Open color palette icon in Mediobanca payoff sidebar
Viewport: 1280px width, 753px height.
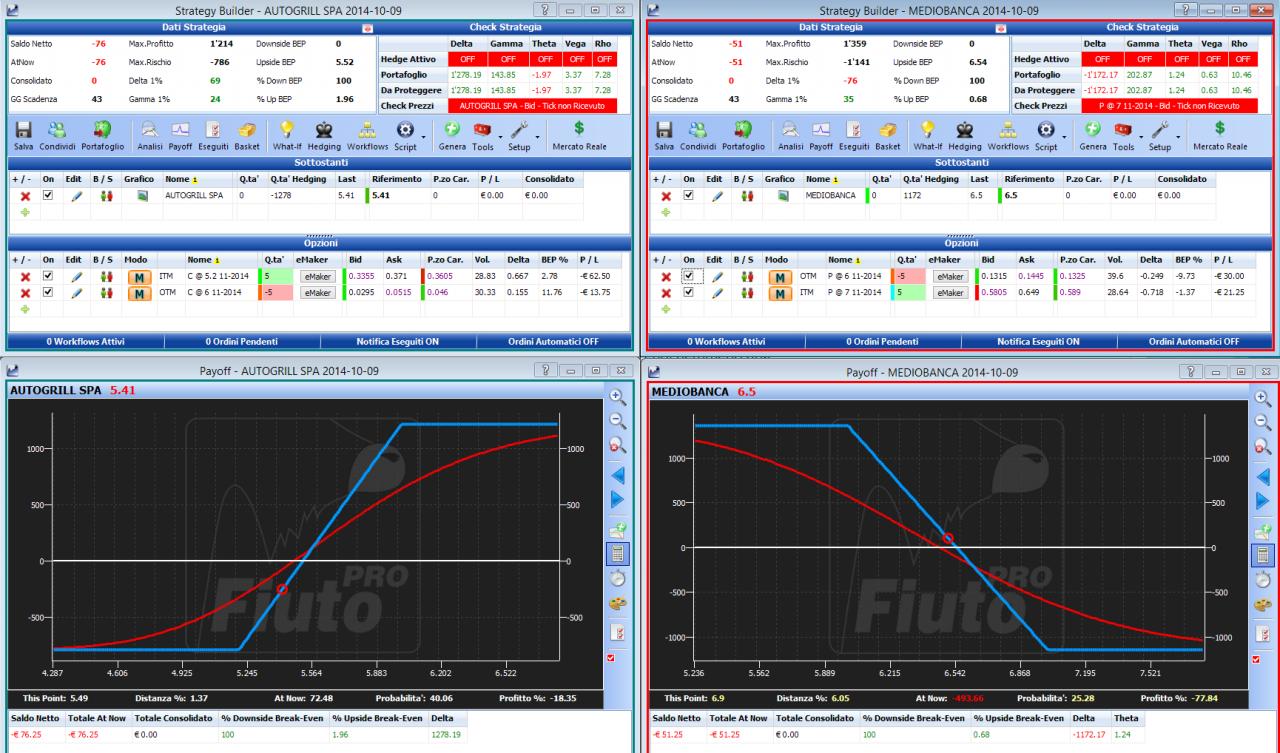tap(1261, 604)
